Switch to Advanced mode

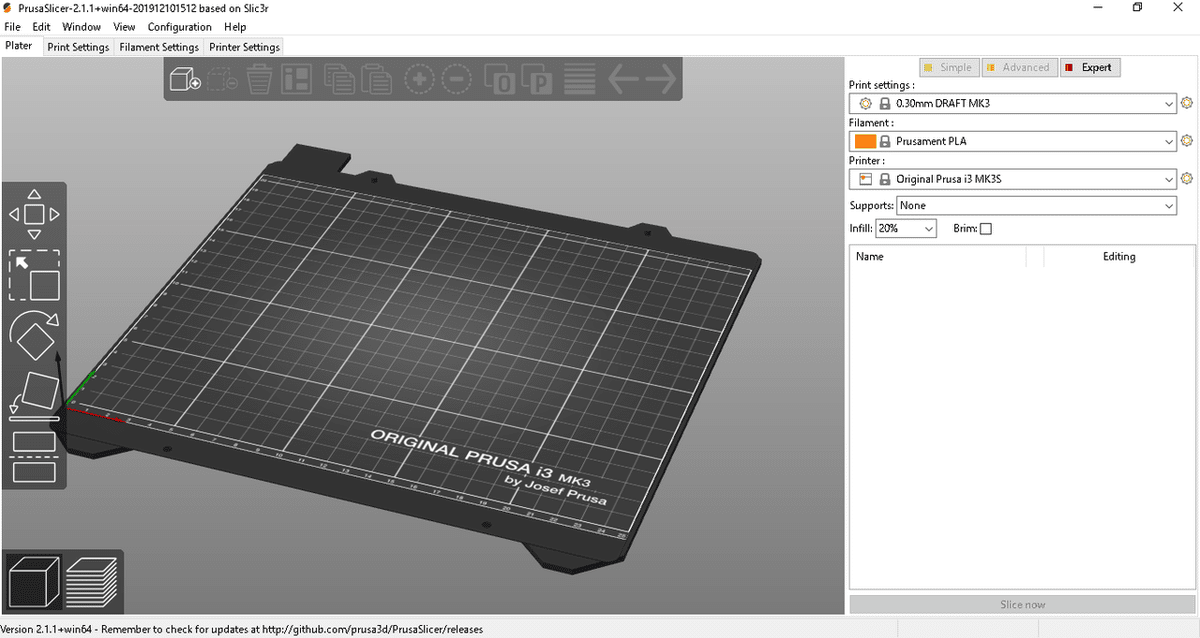click(x=1018, y=67)
